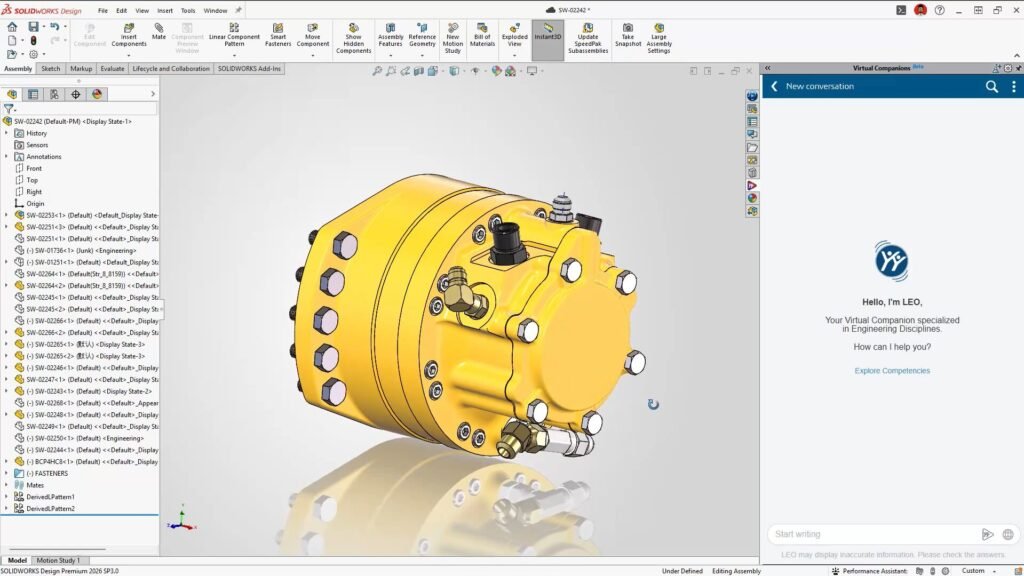The width and height of the screenshot is (1024, 576).
Task: Open the PropertyManager tab icon
Action: 33,95
